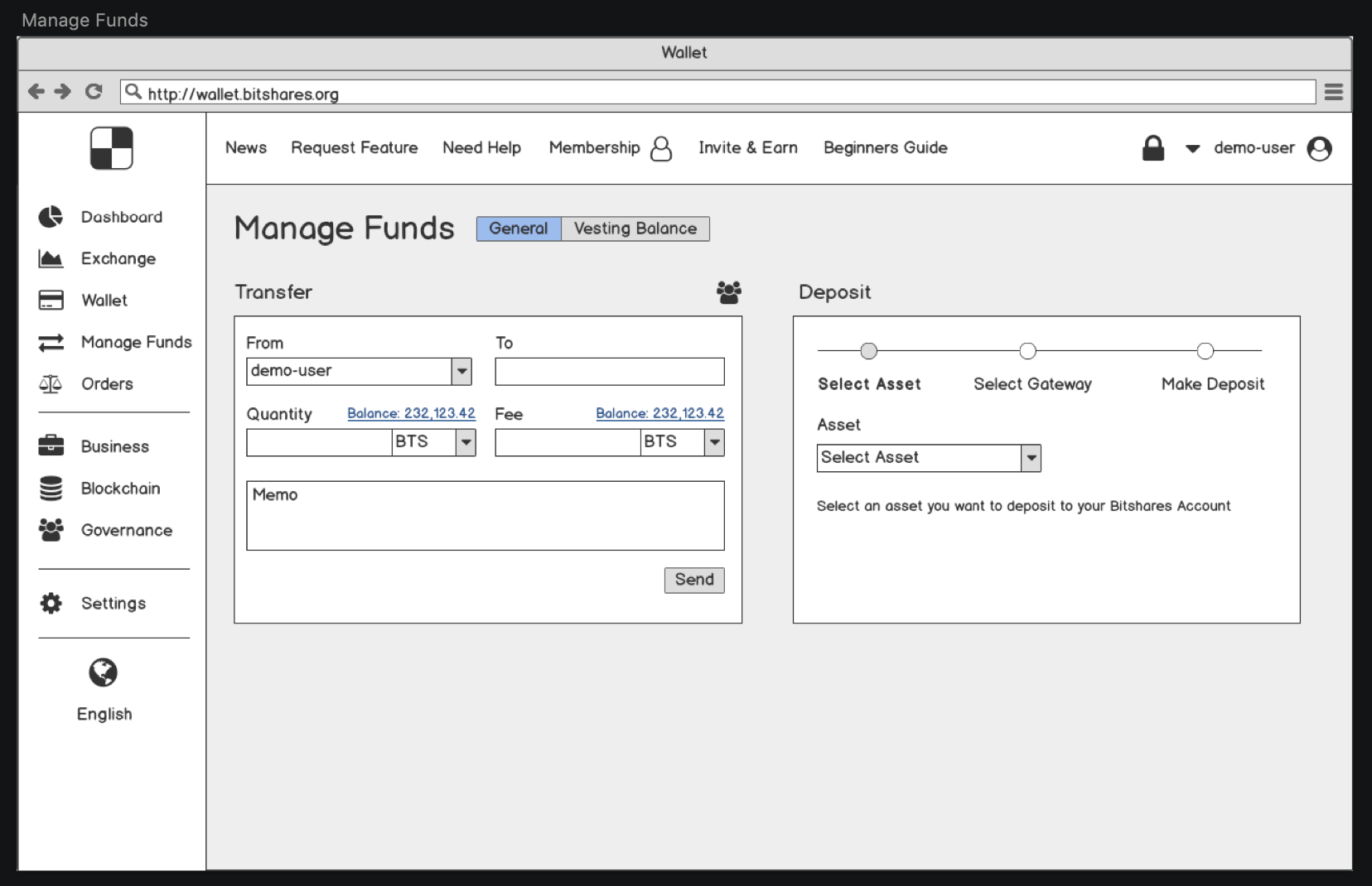
Task: Click the search magnifier in address bar
Action: [x=133, y=92]
